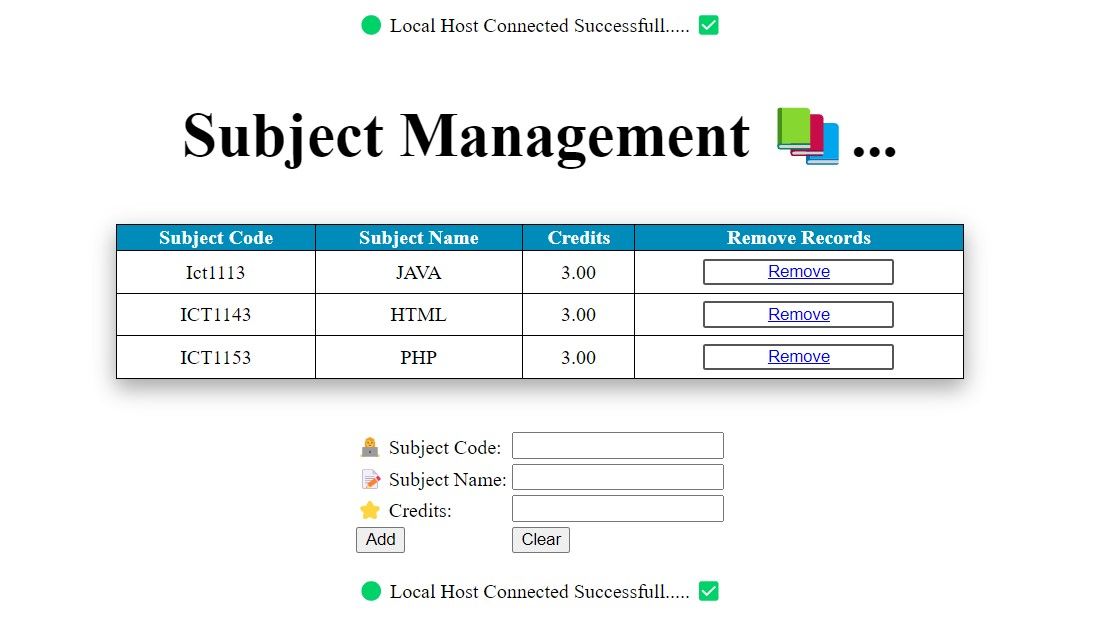Click the memo icon beside Subject Name label
This screenshot has width=1113, height=638.
coord(369,478)
